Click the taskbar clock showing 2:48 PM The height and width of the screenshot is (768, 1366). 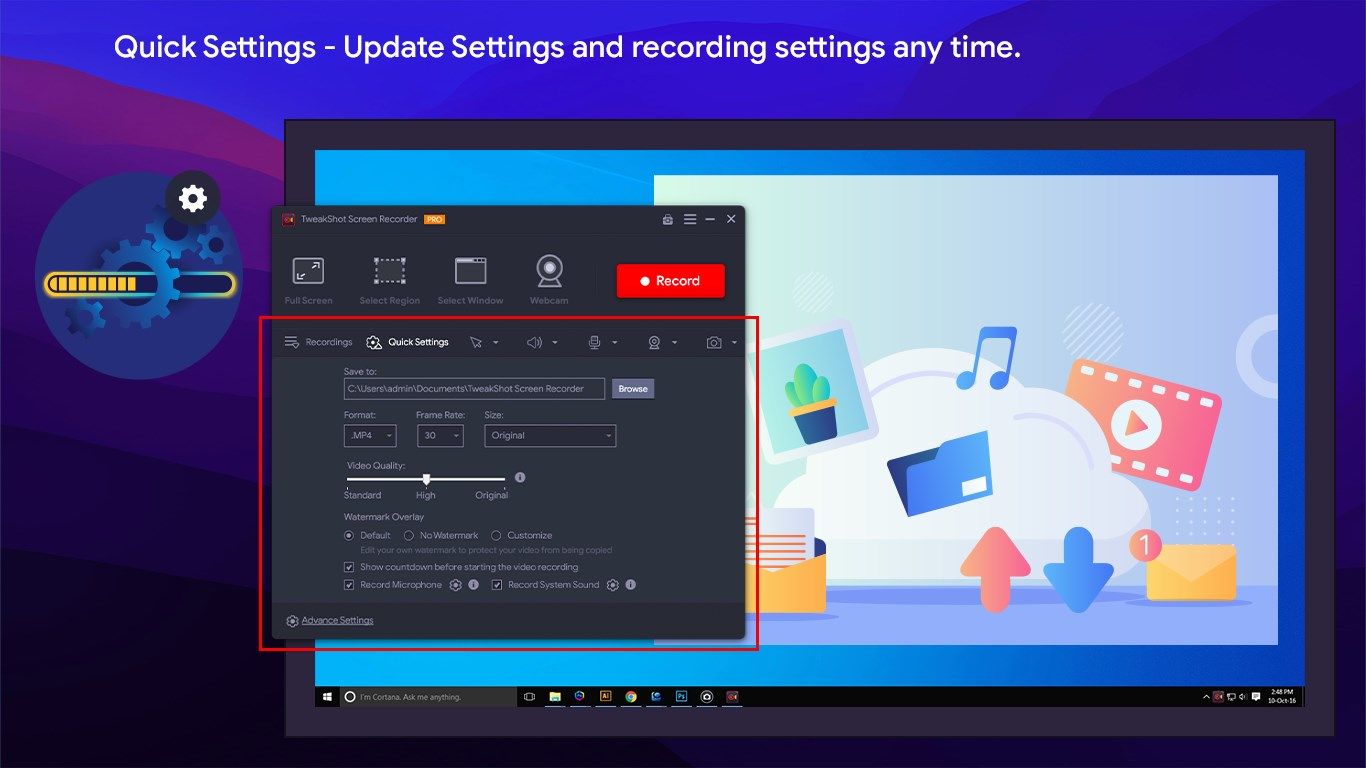[1281, 696]
